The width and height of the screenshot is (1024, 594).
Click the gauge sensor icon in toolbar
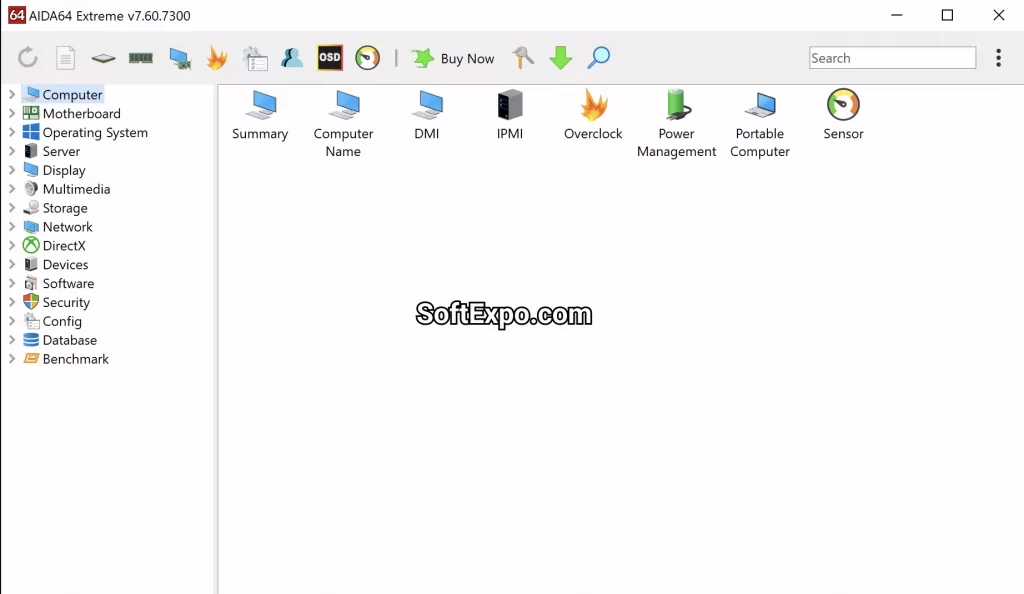pos(368,58)
